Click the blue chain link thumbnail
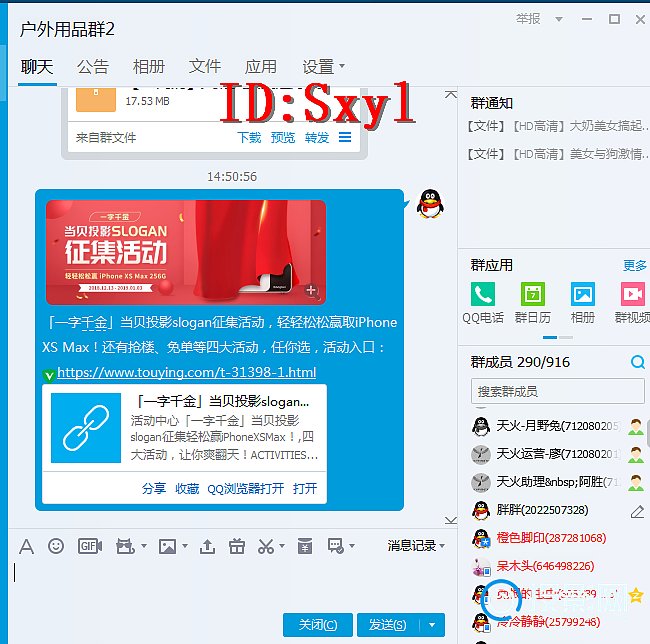650x644 pixels. click(x=86, y=428)
